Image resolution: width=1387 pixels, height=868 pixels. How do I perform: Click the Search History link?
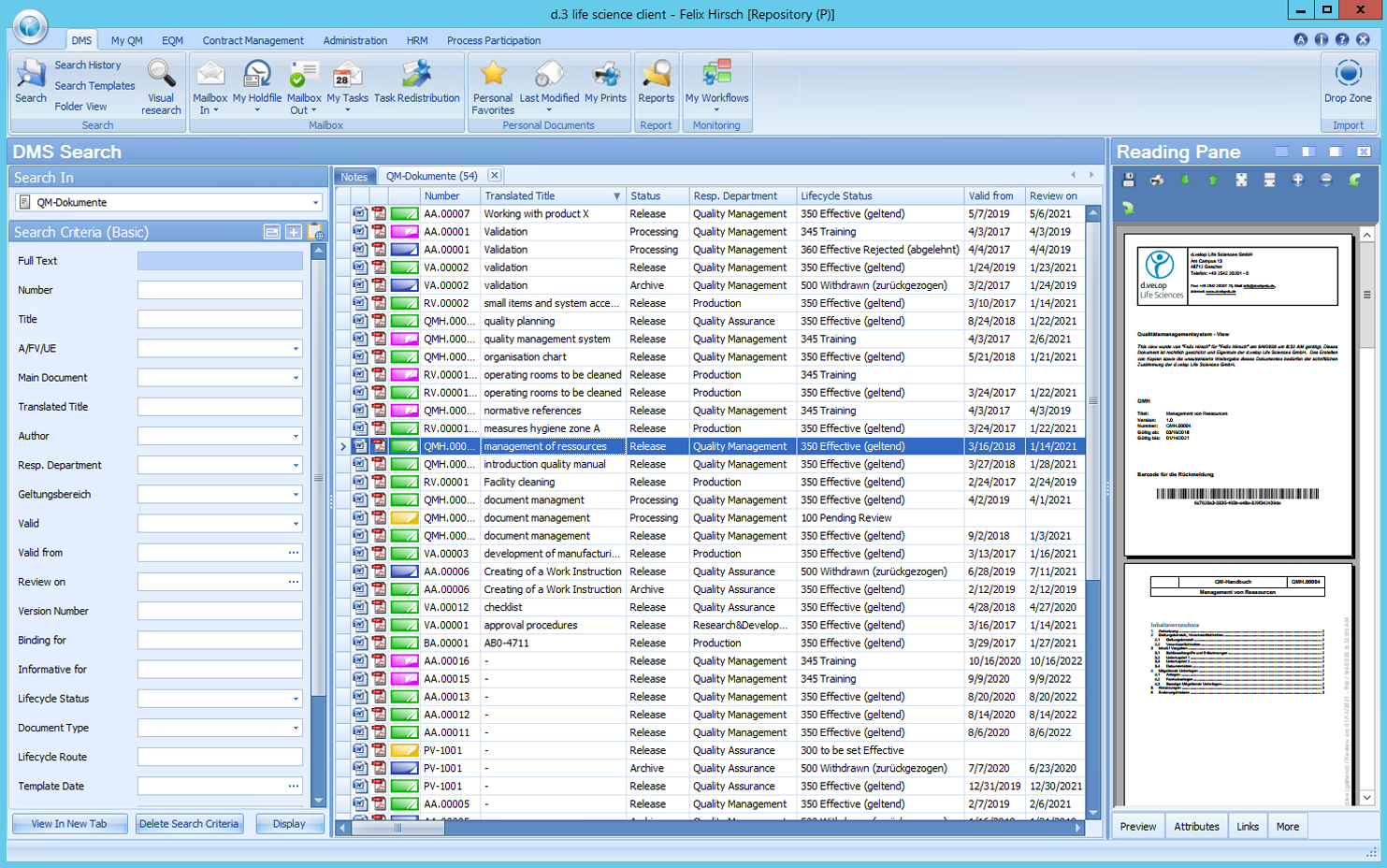pos(87,65)
